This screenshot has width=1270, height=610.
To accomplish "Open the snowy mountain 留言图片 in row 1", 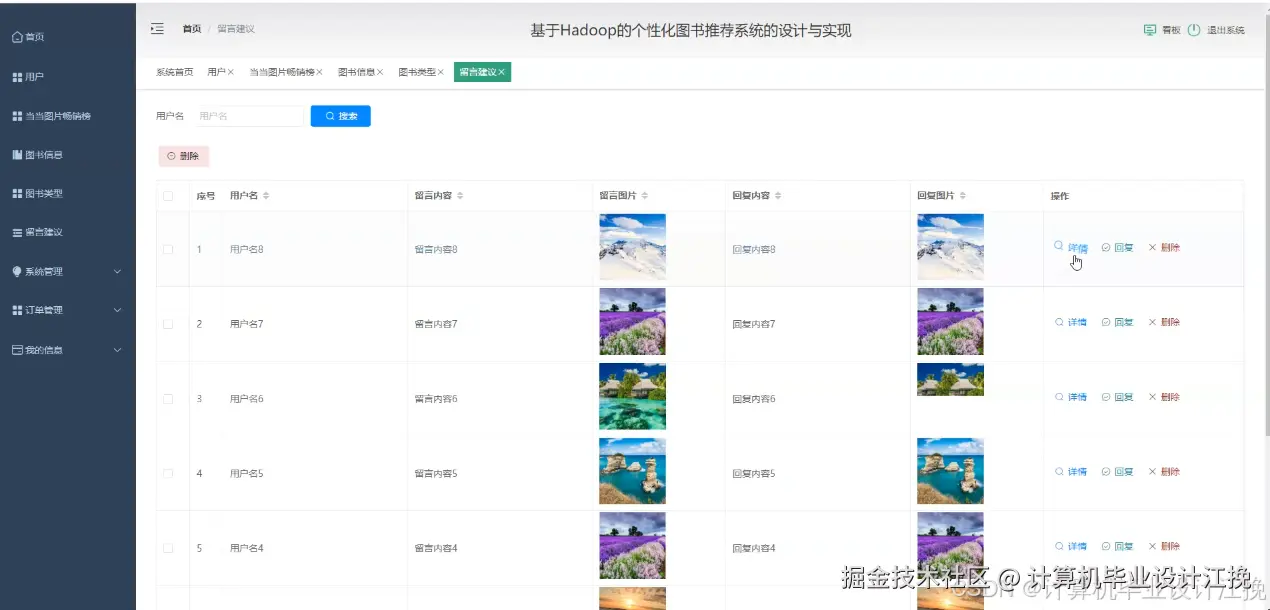I will click(x=632, y=246).
